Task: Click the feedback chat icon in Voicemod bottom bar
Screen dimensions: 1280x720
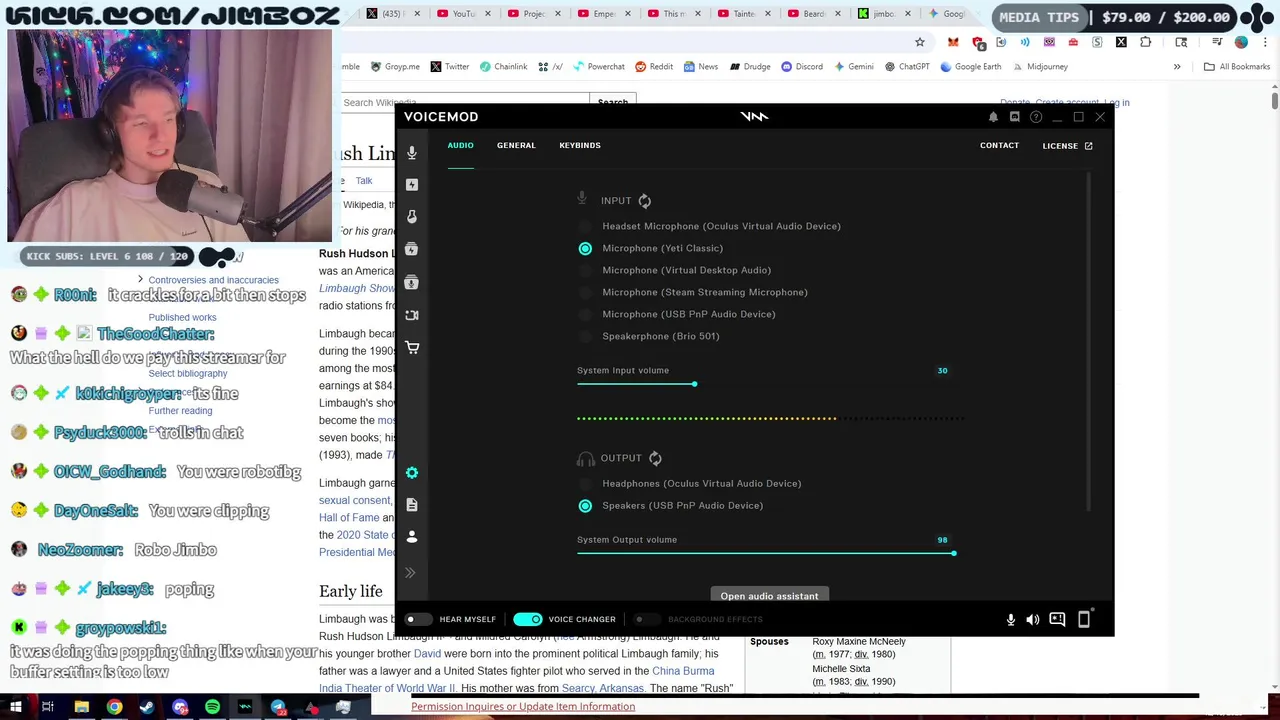Action: click(1057, 620)
